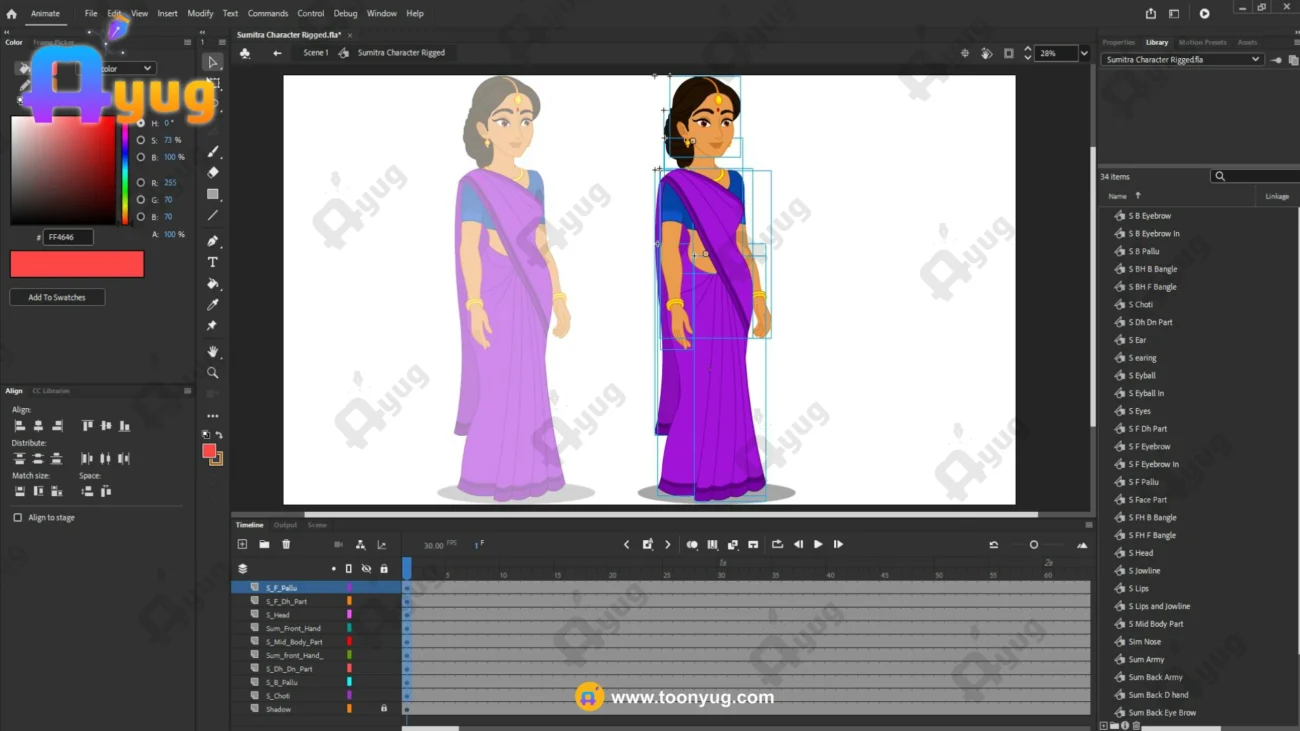
Task: Click Scene 1 in the breadcrumb
Action: pos(315,53)
